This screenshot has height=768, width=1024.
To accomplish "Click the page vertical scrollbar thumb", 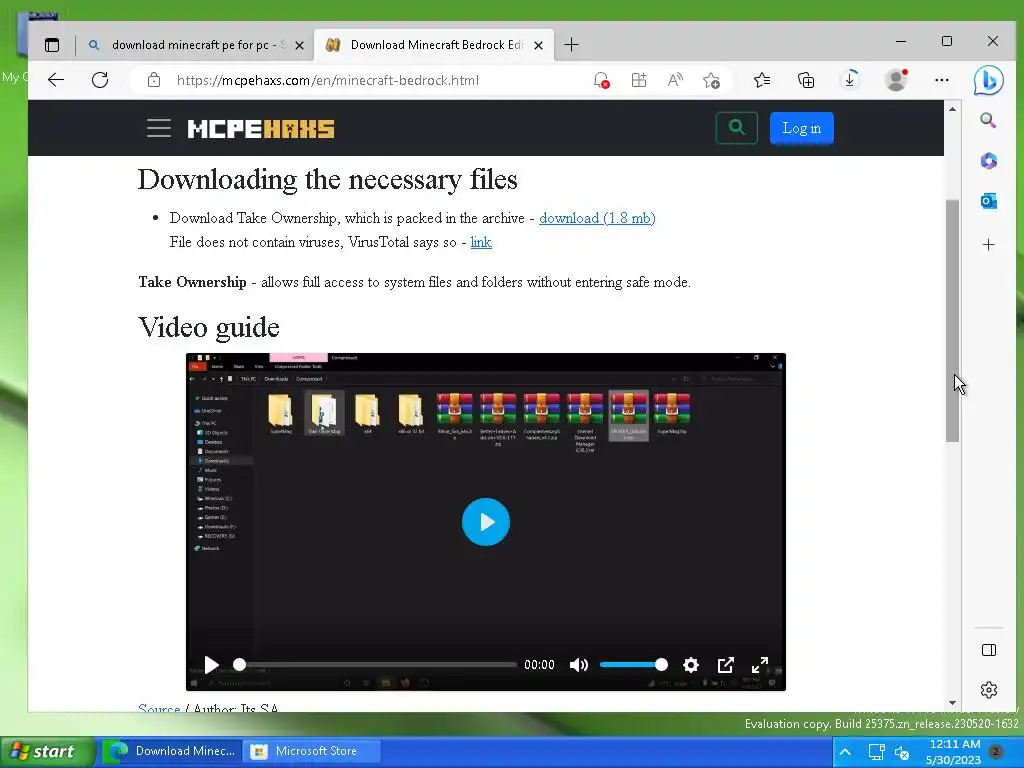I will tap(952, 321).
